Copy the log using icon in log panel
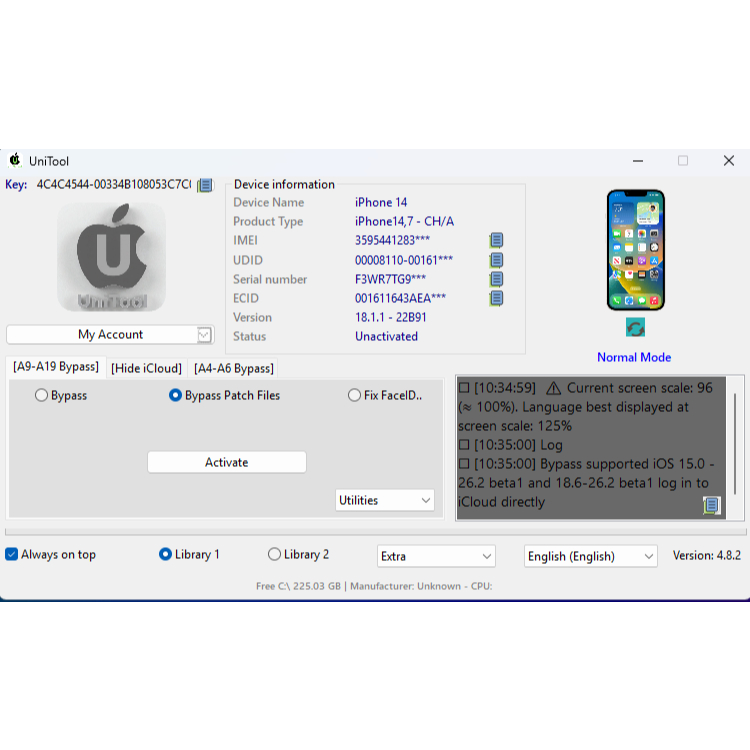750x750 pixels. 711,505
